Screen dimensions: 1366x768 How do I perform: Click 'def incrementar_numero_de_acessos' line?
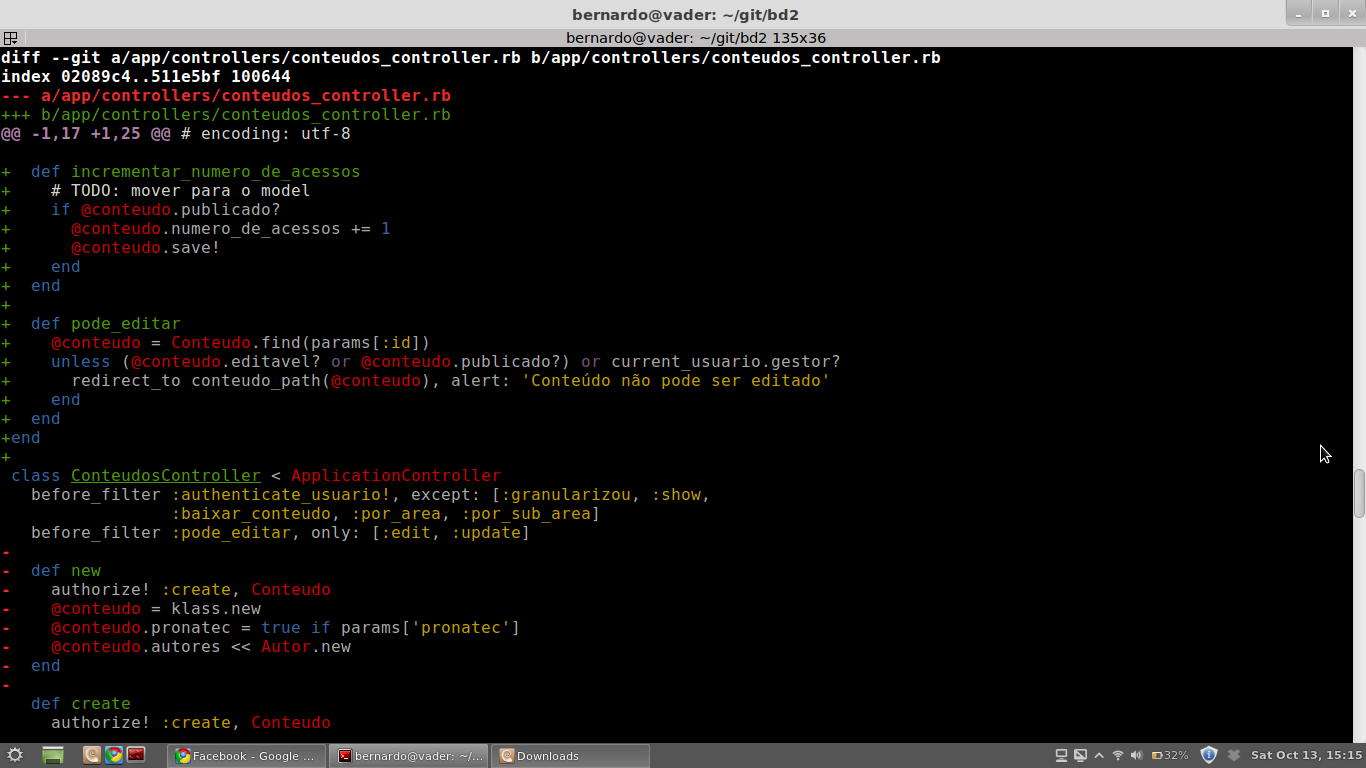point(196,172)
